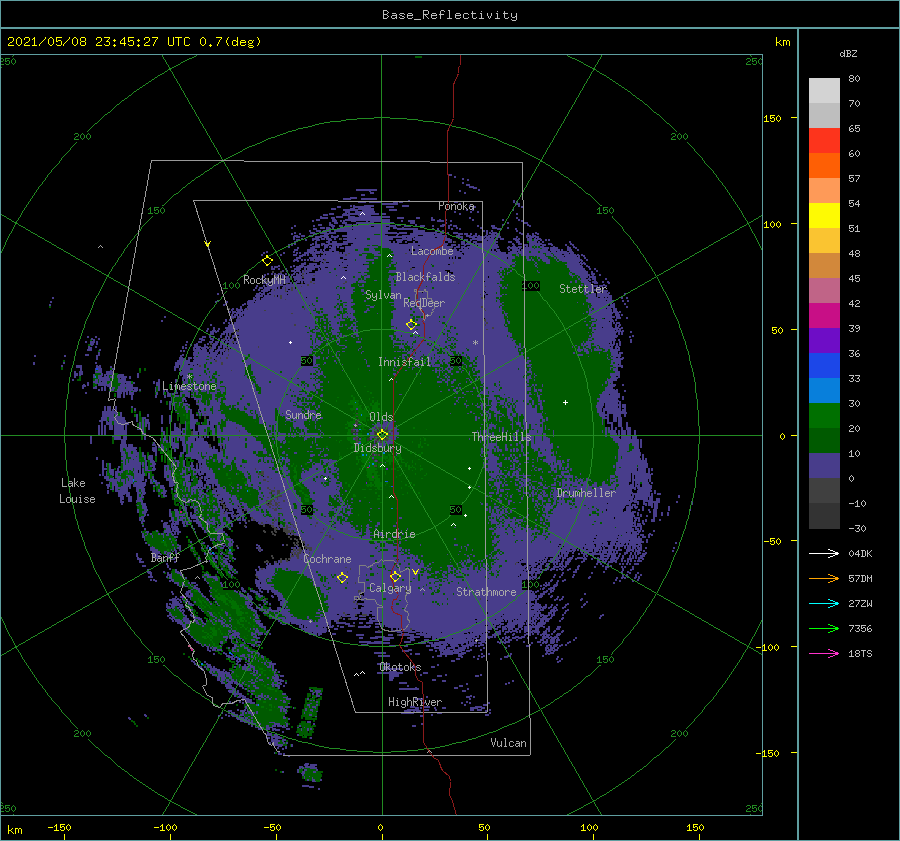
Task: Pick the purple-blue swatch between 10 and 0 dBZ
Action: 824,466
